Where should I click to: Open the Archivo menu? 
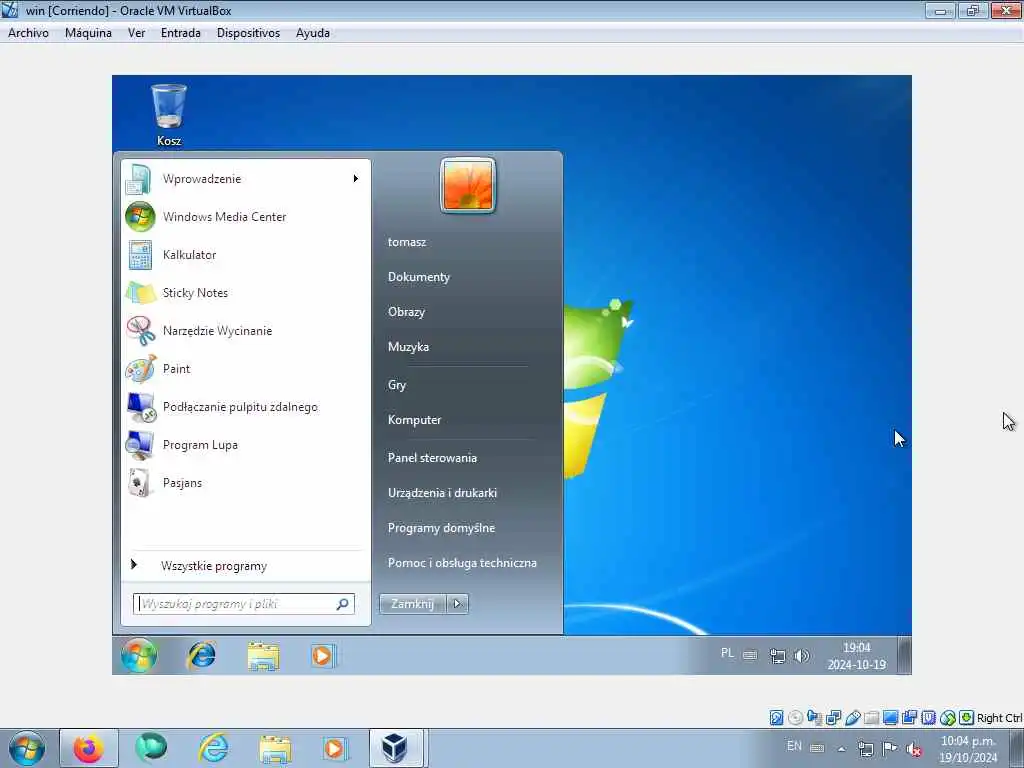28,33
